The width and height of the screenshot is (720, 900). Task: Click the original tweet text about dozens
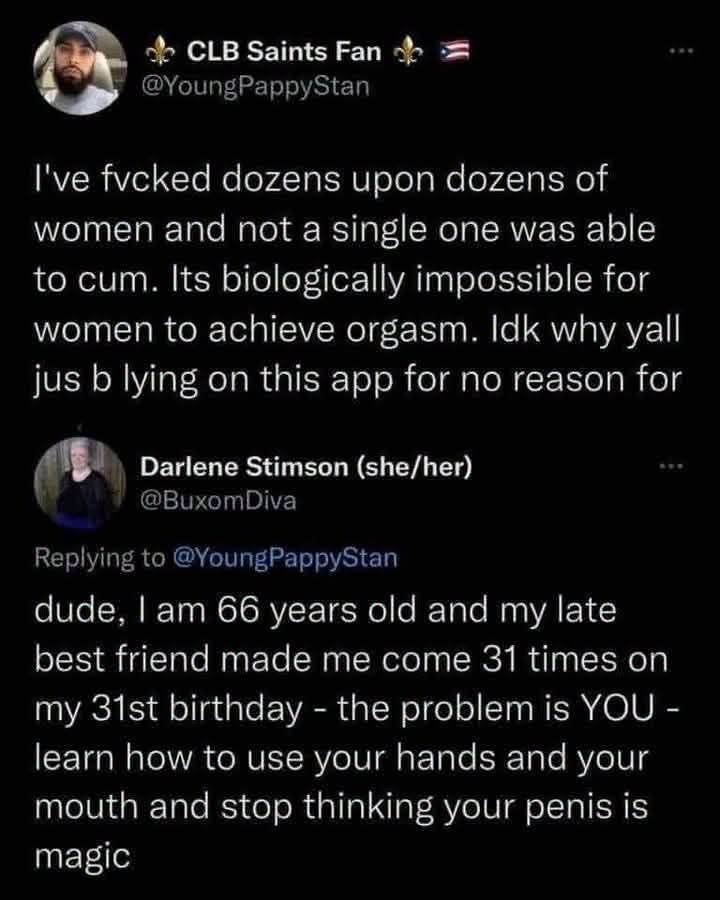(x=358, y=279)
